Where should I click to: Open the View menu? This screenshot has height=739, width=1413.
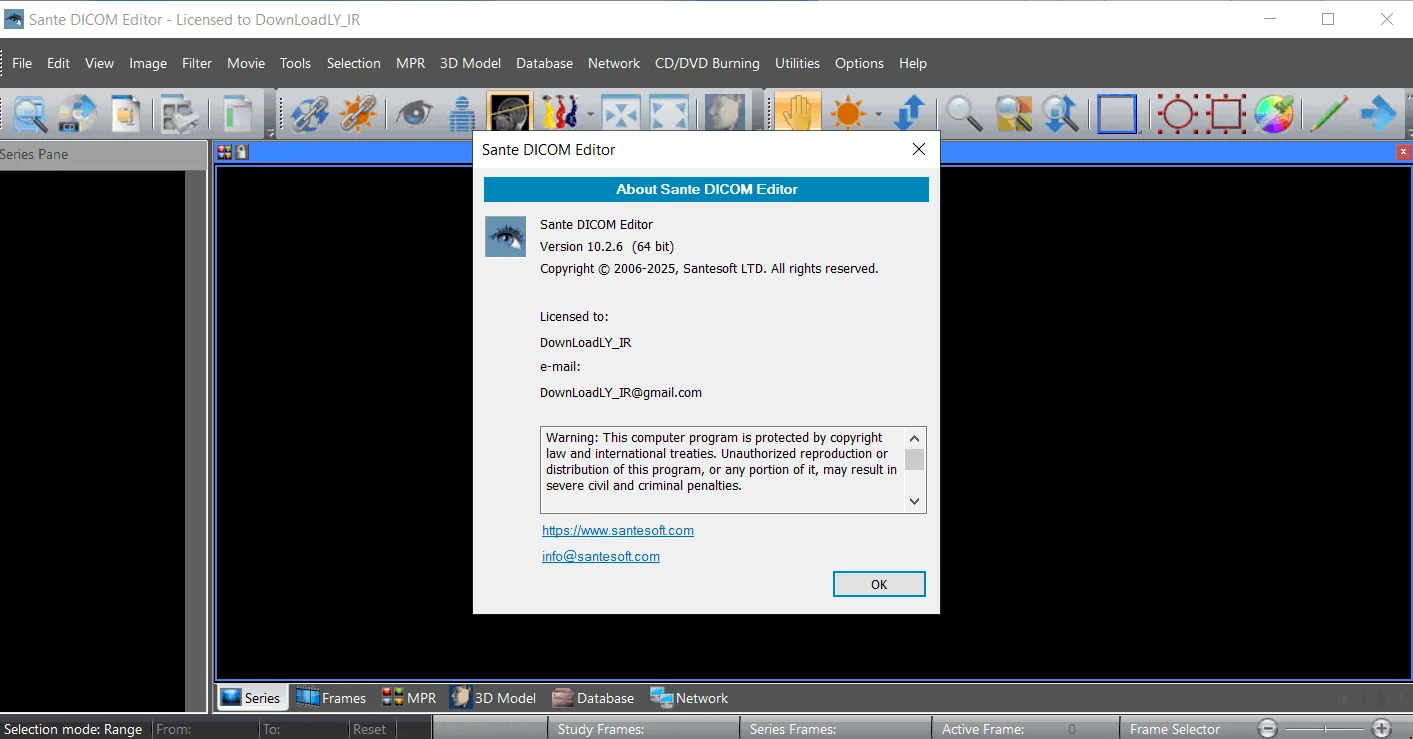click(100, 63)
